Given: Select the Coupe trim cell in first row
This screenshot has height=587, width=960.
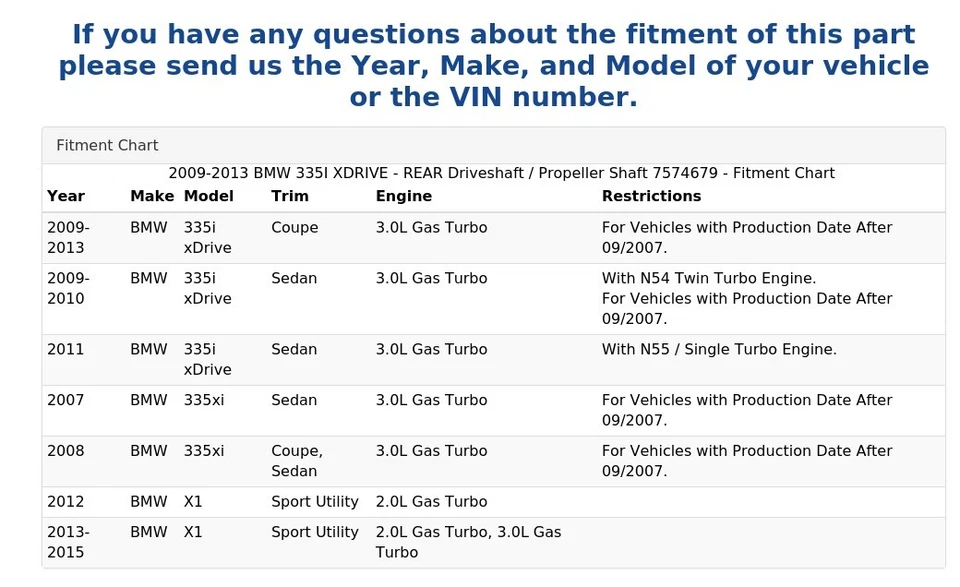Looking at the screenshot, I should point(294,227).
